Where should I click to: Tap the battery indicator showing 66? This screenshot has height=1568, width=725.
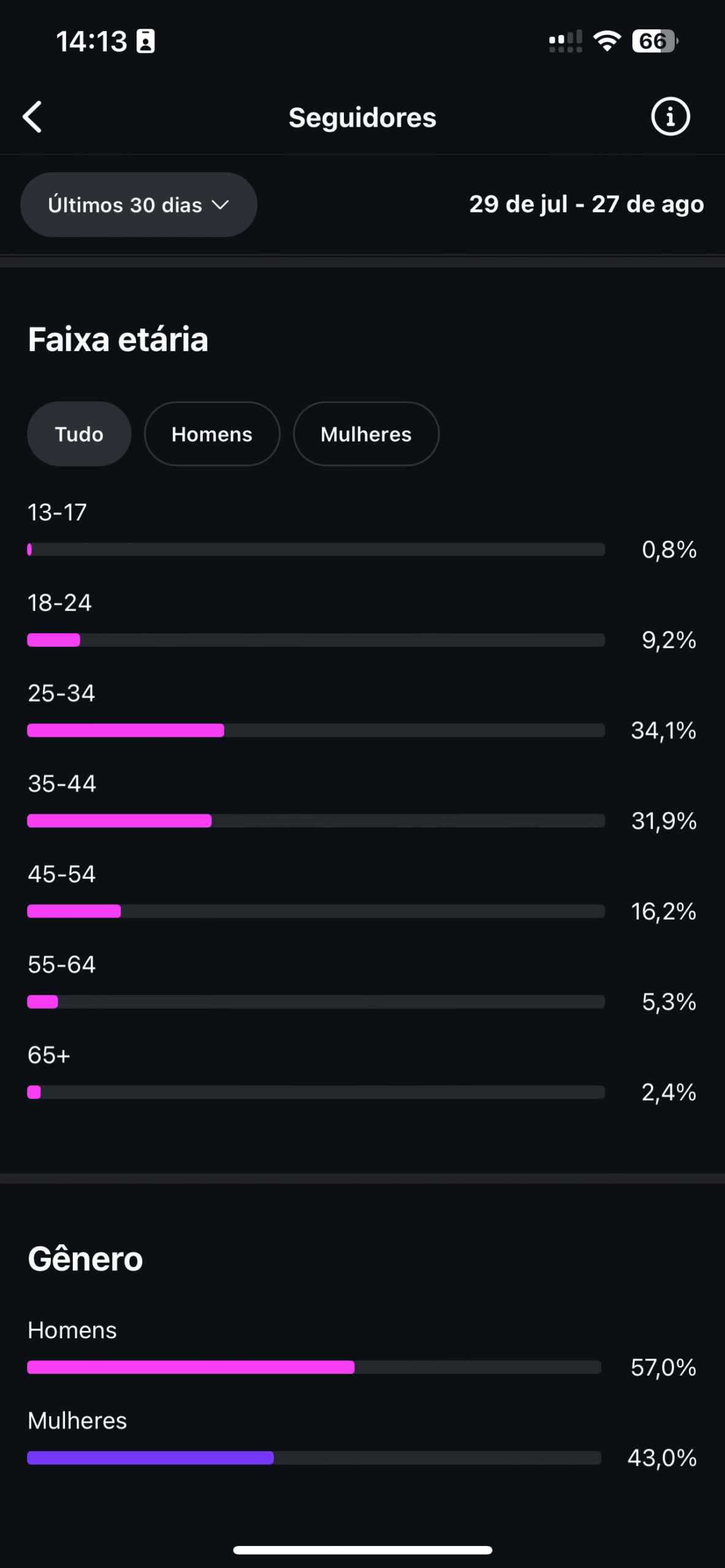pos(655,41)
